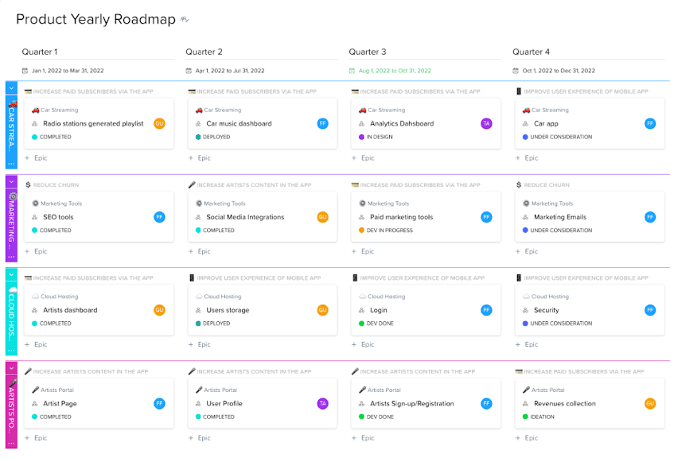Add an Epic below the Login card
This screenshot has width=682, height=460.
click(x=365, y=343)
